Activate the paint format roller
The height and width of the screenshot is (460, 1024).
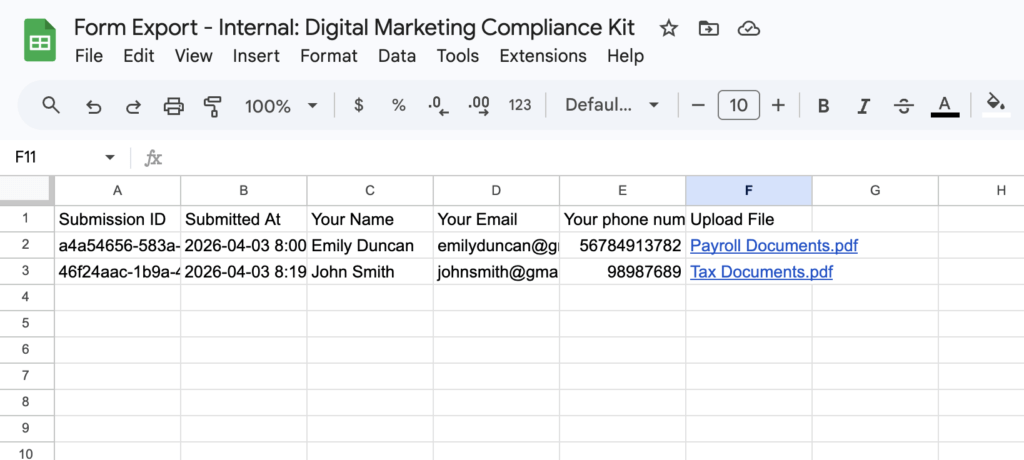click(212, 105)
